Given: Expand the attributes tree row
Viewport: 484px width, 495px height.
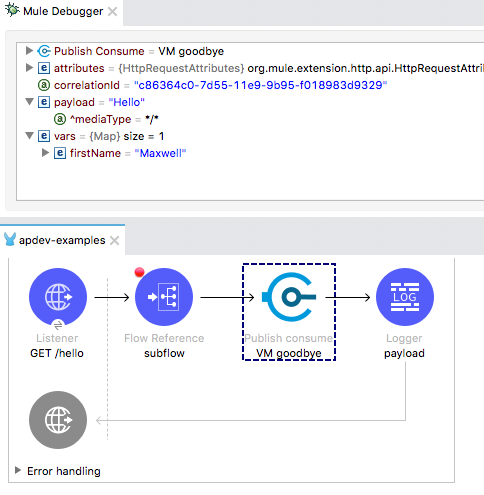Looking at the screenshot, I should (29, 68).
